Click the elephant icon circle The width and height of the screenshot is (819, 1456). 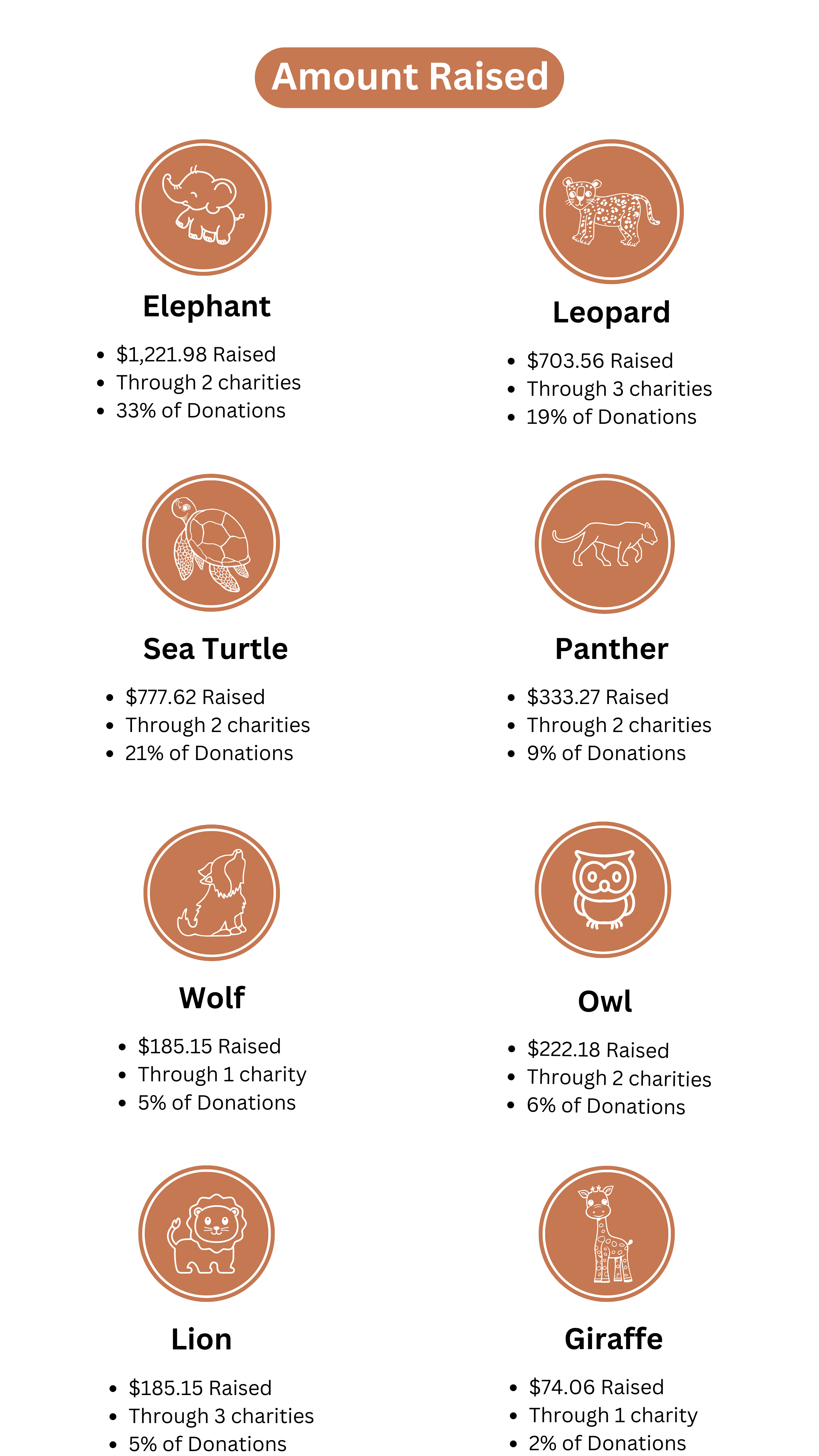click(x=203, y=207)
